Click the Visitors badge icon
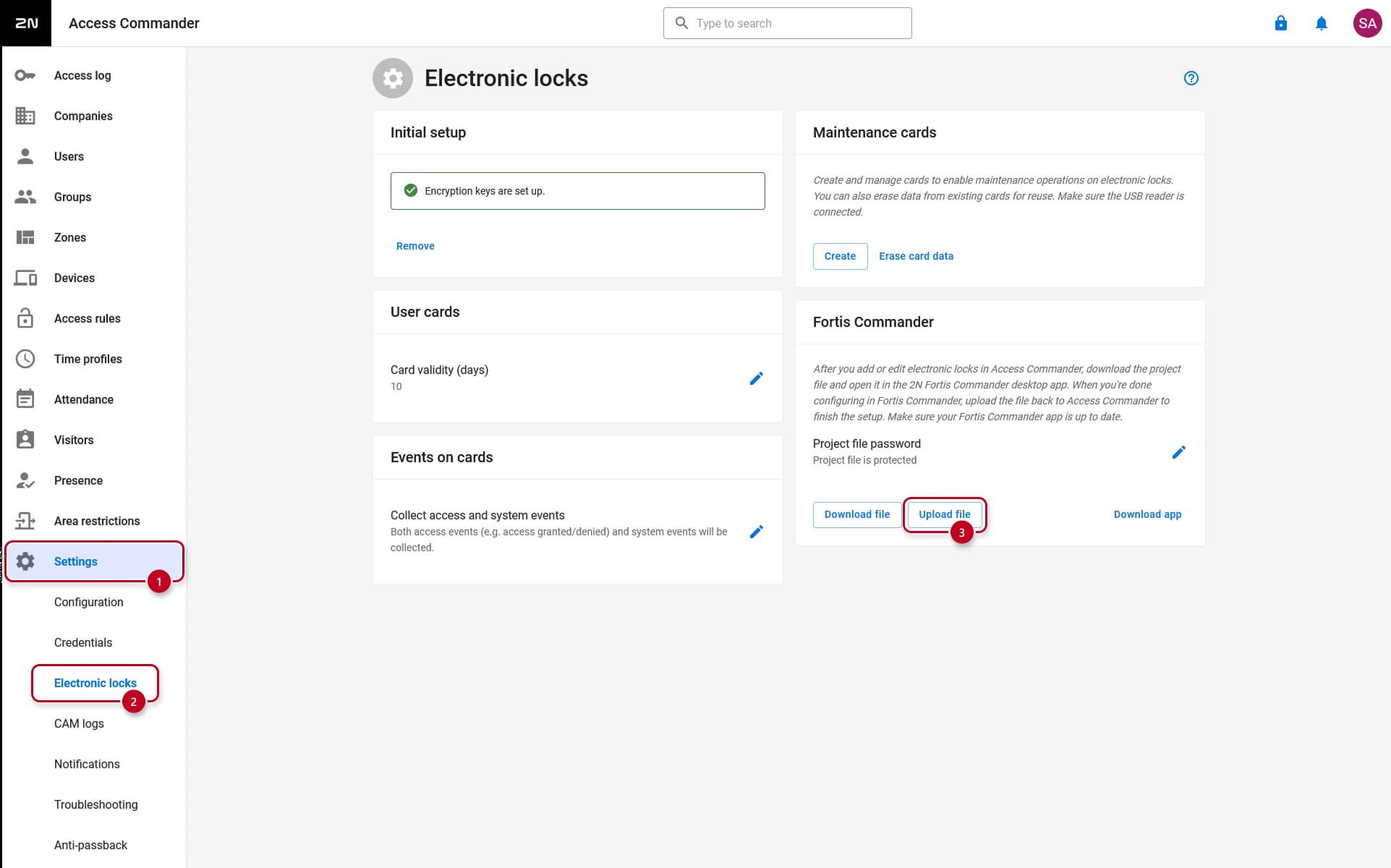 click(x=25, y=440)
